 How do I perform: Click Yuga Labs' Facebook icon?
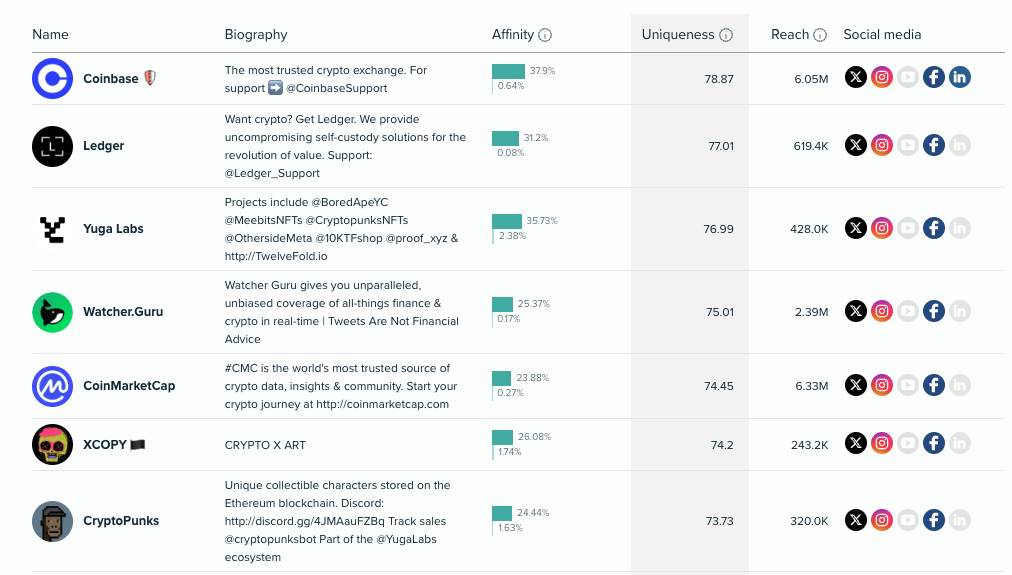coord(934,228)
